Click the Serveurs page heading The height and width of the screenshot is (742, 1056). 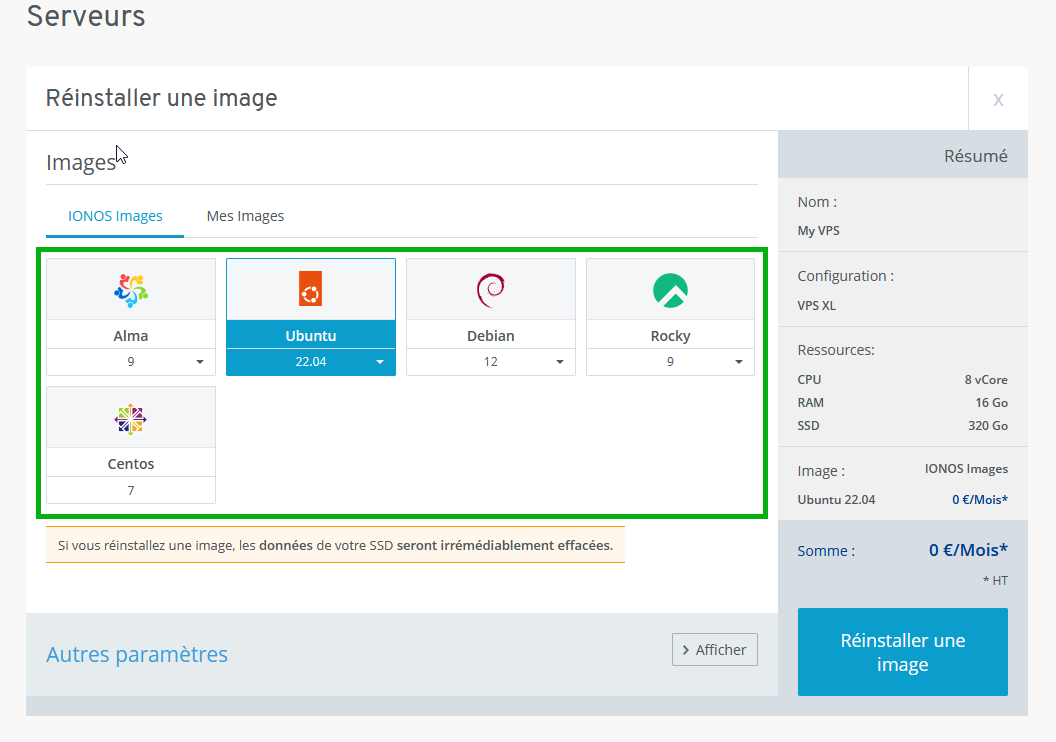[86, 16]
